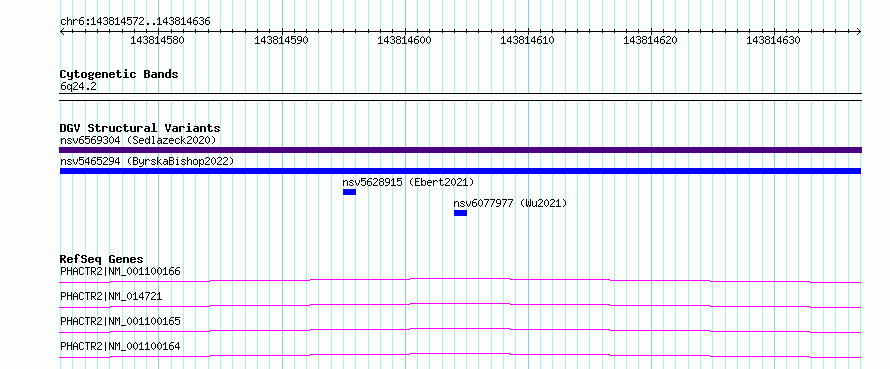This screenshot has height=369, width=890.
Task: Open variant label nsv6569304 (Sedlazeck2020)
Action: click(138, 140)
